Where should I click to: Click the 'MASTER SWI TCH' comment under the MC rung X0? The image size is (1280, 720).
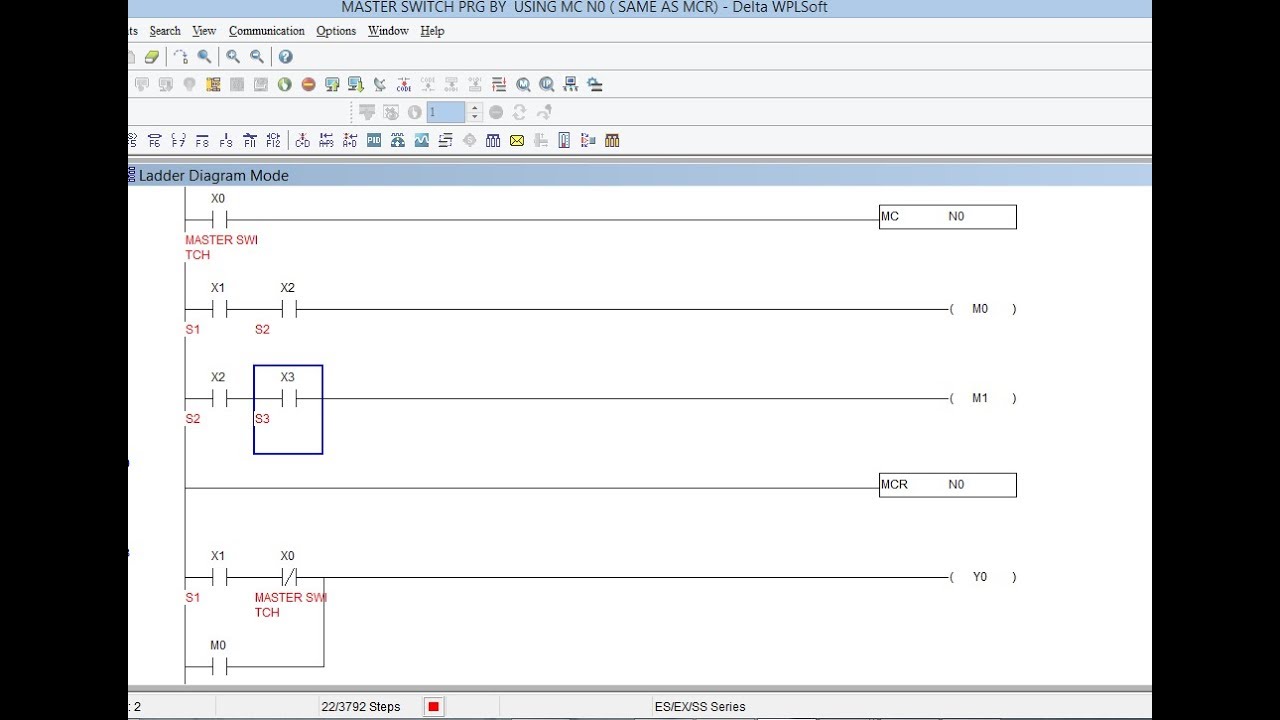click(221, 248)
